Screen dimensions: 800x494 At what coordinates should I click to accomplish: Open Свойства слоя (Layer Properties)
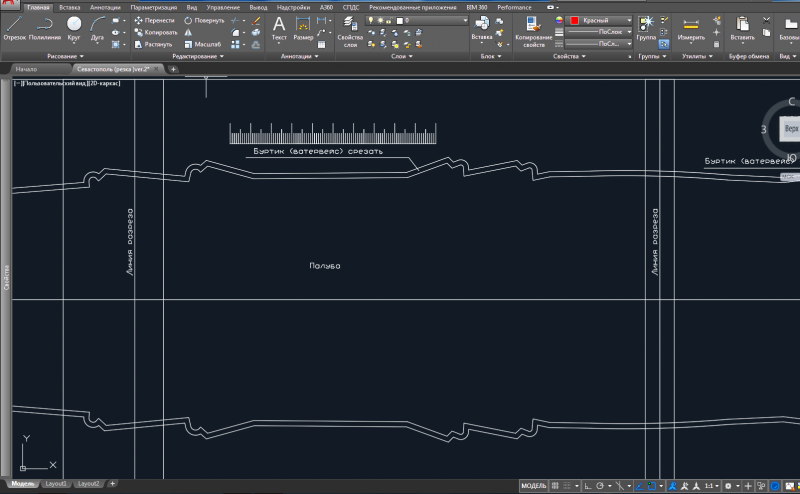350,26
